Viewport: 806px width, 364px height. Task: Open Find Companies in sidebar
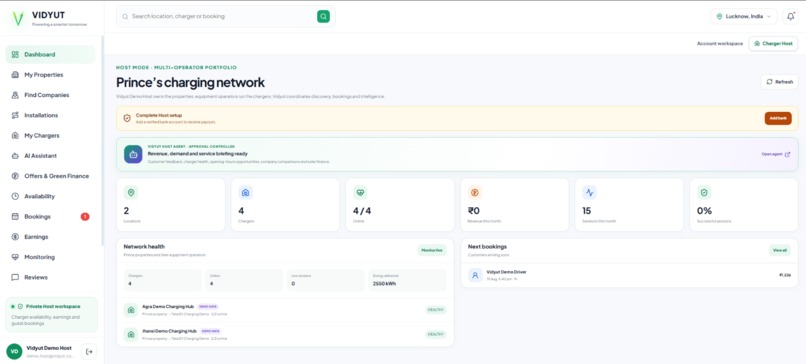click(50, 95)
